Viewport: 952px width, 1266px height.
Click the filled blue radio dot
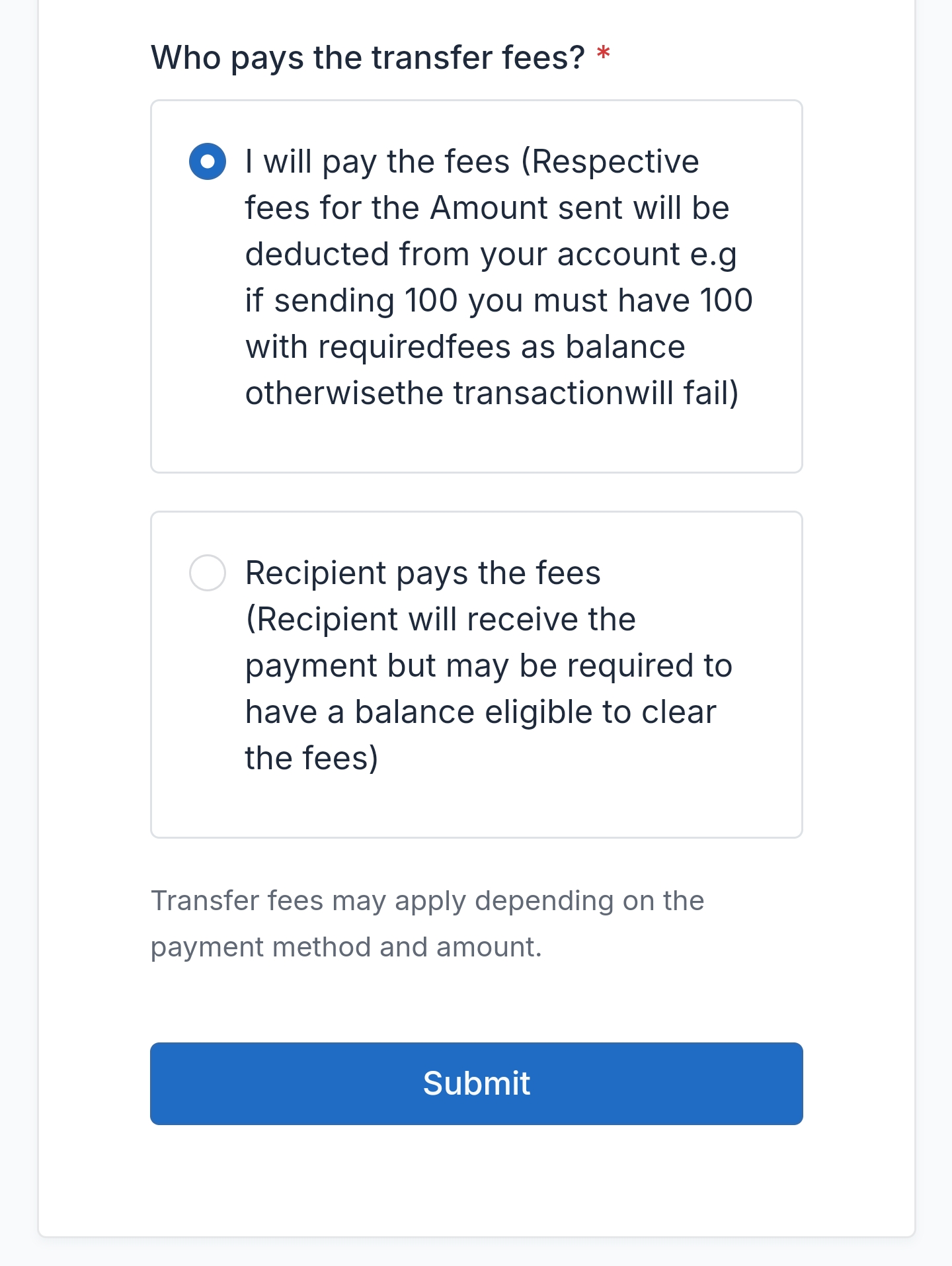click(208, 161)
